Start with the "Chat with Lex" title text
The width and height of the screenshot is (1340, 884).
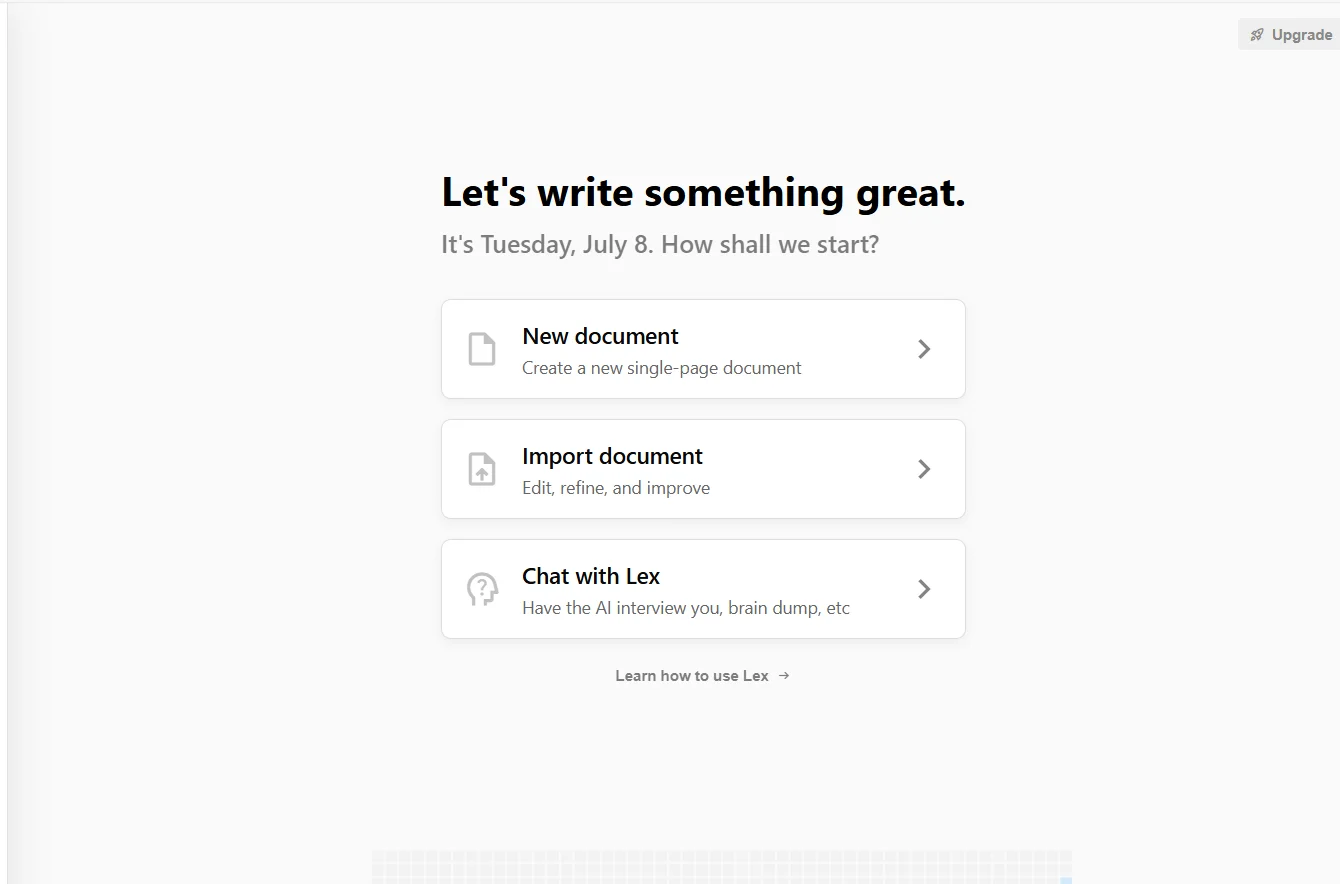[x=591, y=576]
